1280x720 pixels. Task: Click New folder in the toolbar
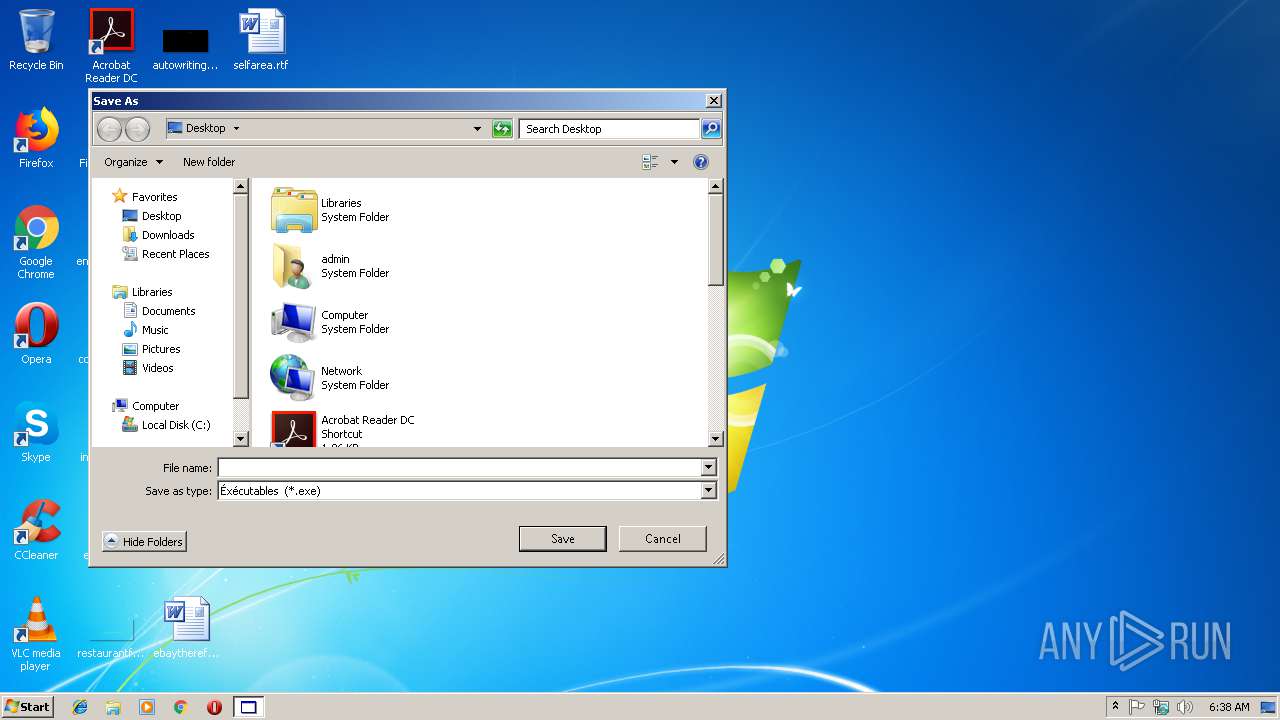point(209,162)
